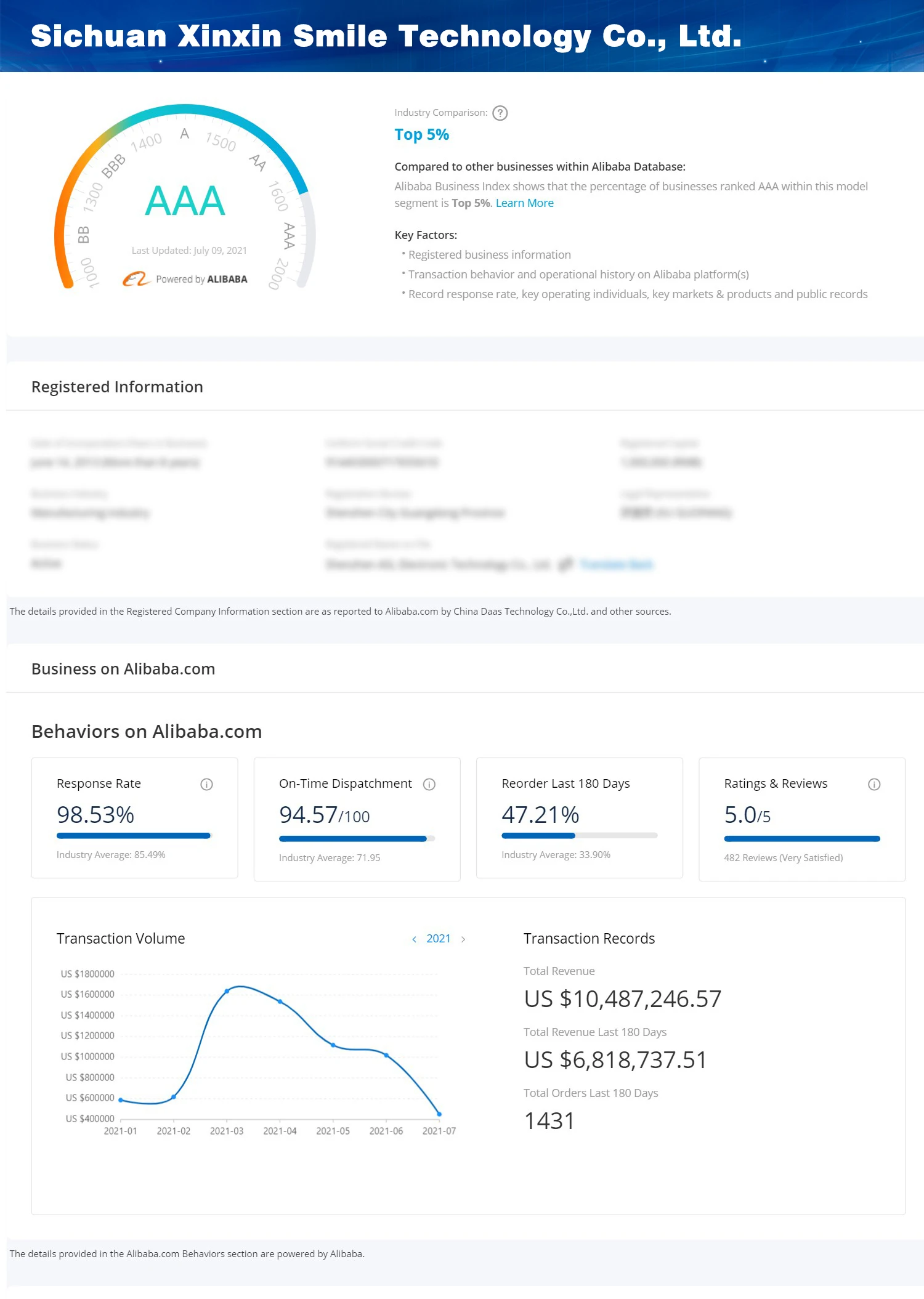The width and height of the screenshot is (924, 1299).
Task: Click the On-Time Dispatchment info icon
Action: pyautogui.click(x=429, y=784)
